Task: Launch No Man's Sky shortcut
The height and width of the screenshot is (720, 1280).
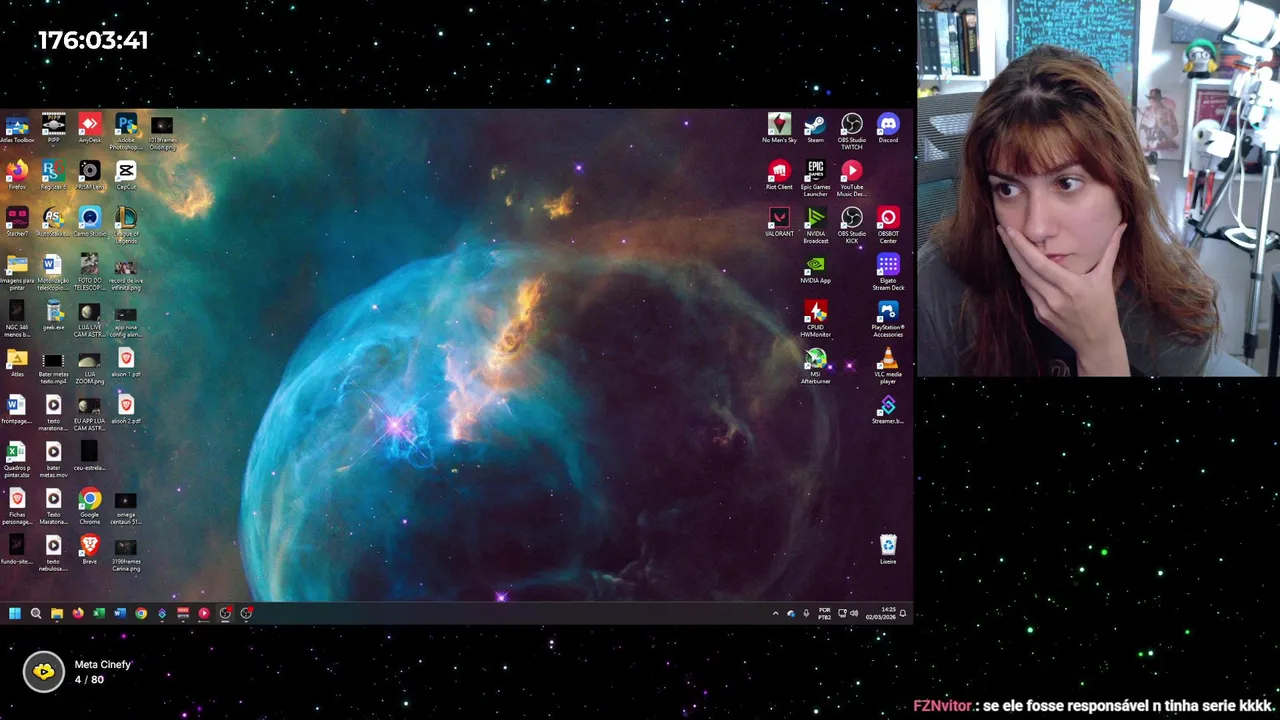Action: (779, 128)
